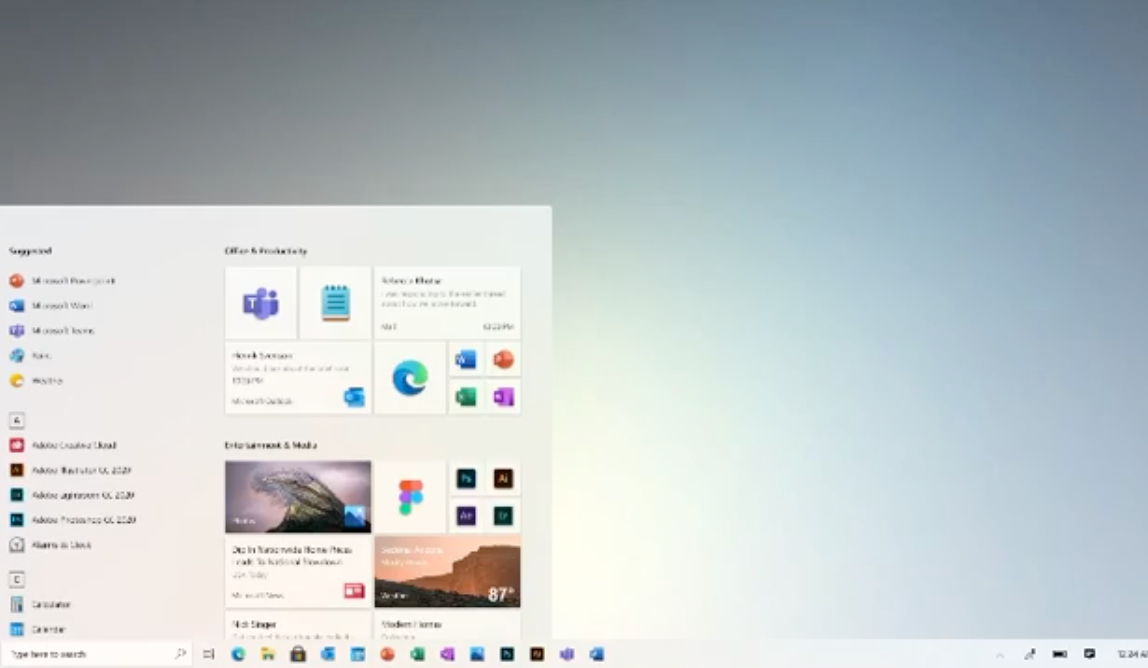Open the small Illustrator tile
The image size is (1148, 668).
click(503, 478)
